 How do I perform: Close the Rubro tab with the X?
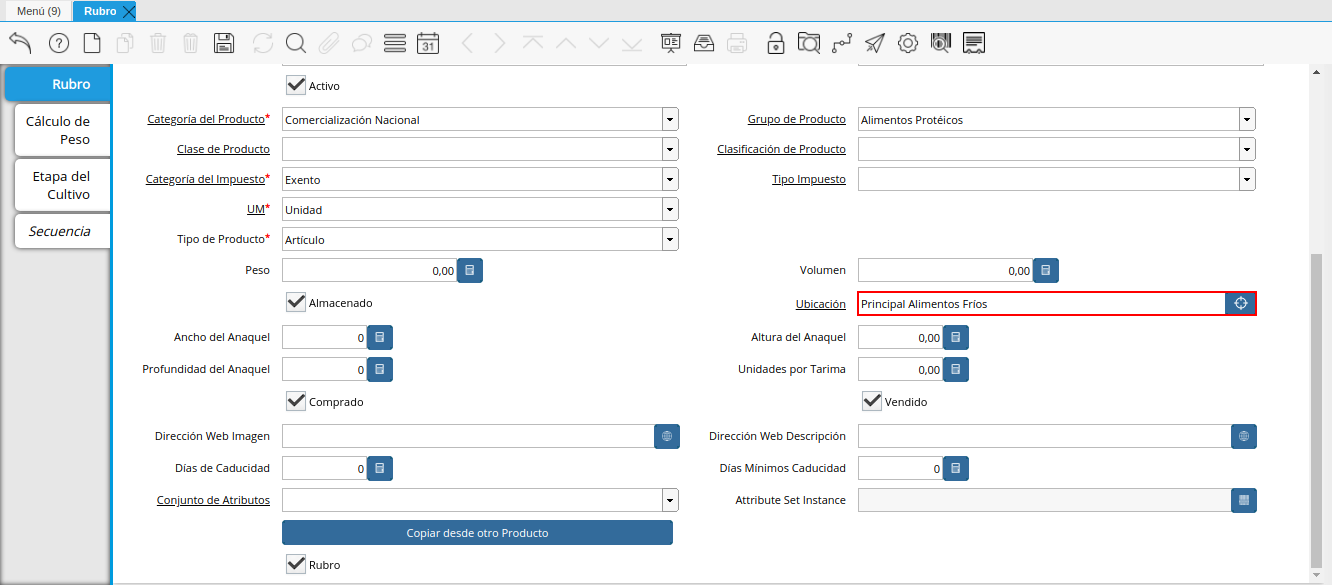pos(128,11)
